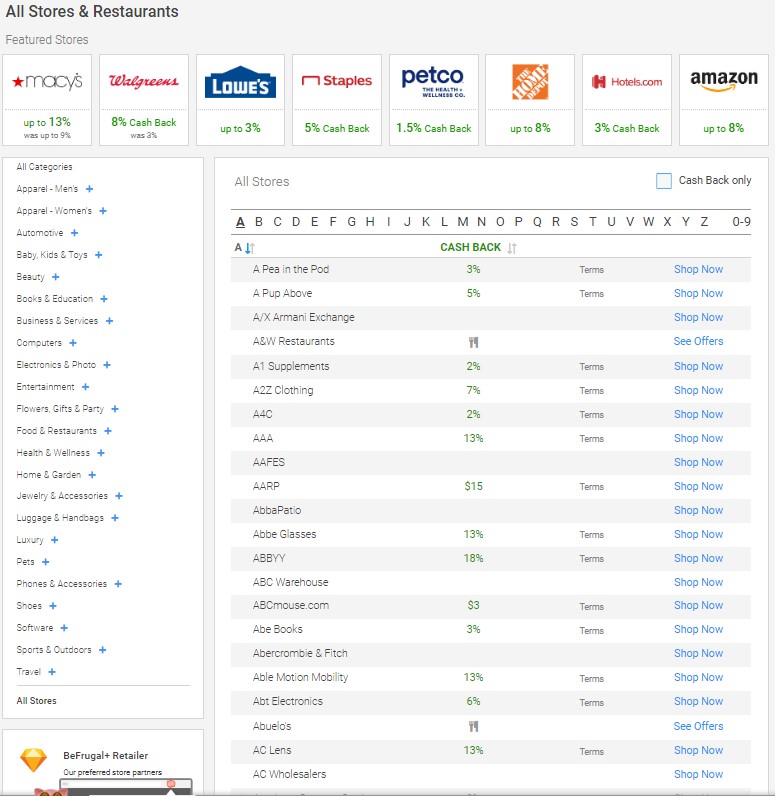
Task: Open the ABCmouse.com store name
Action: pos(291,605)
